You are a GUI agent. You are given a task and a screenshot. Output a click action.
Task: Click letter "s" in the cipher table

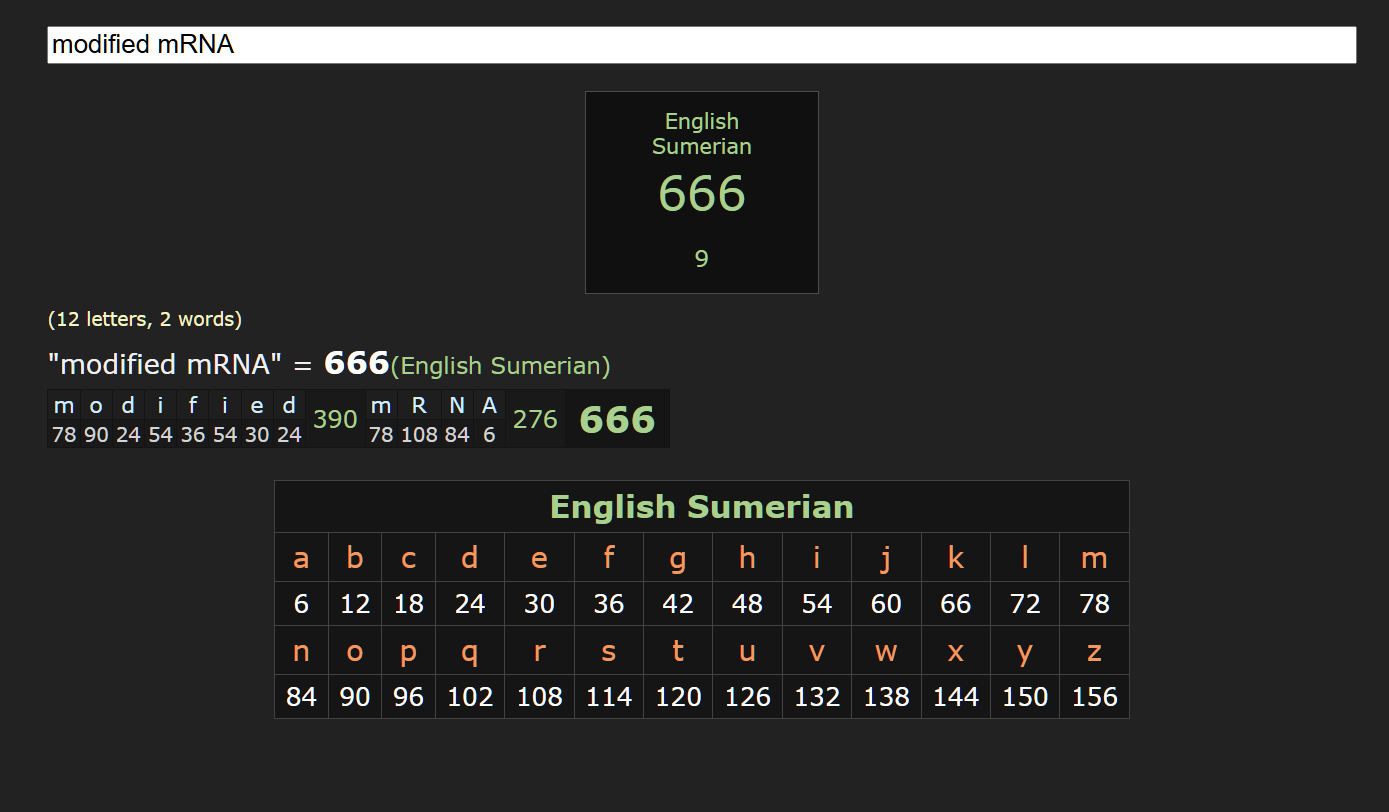click(x=609, y=651)
